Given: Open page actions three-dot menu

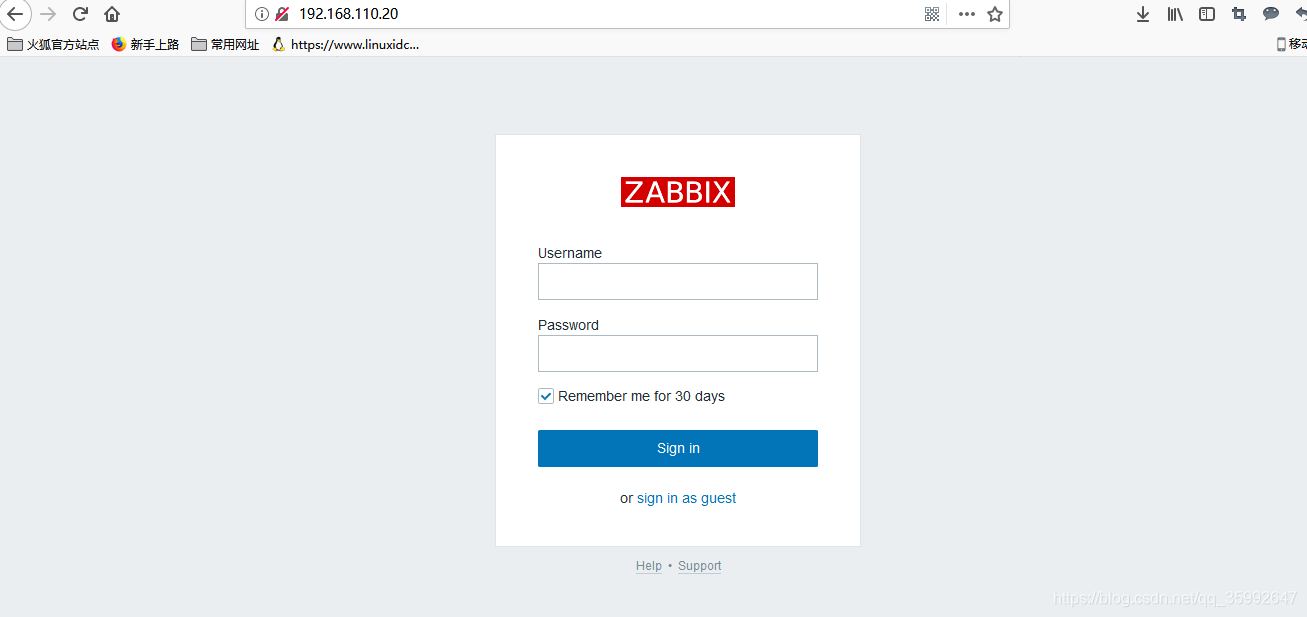Looking at the screenshot, I should point(966,14).
